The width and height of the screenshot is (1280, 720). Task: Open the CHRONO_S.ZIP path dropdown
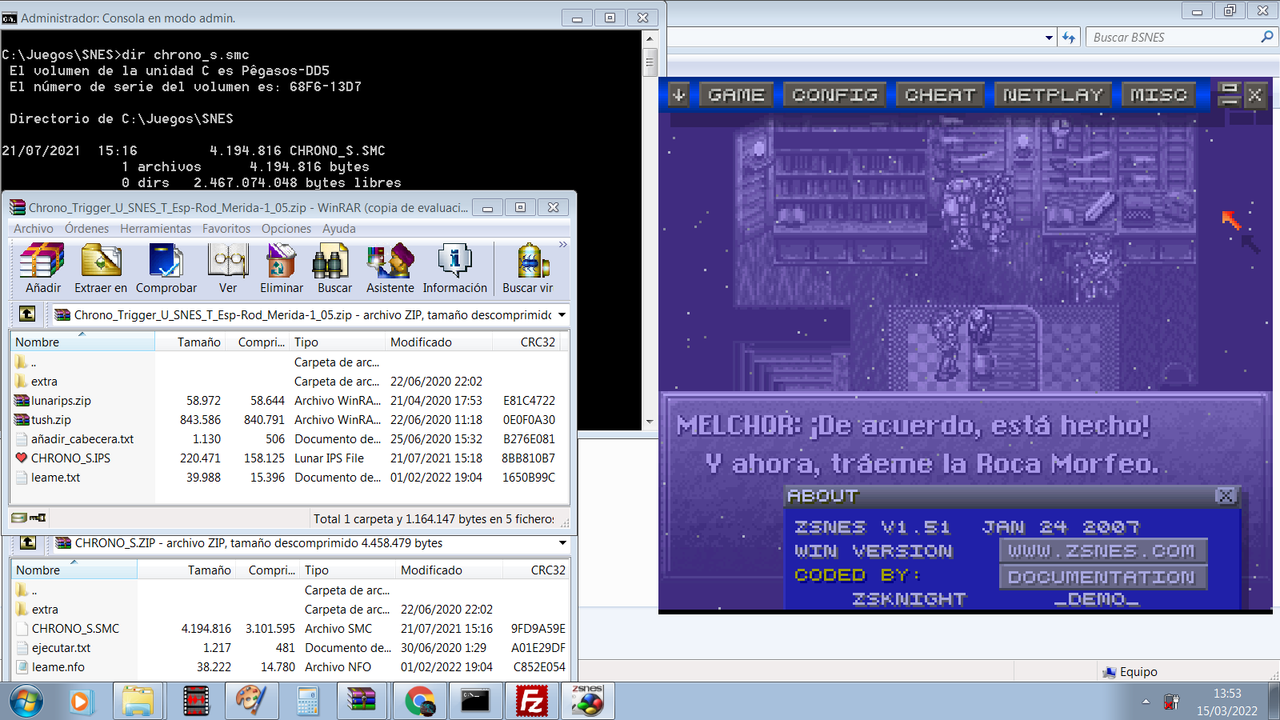click(562, 542)
